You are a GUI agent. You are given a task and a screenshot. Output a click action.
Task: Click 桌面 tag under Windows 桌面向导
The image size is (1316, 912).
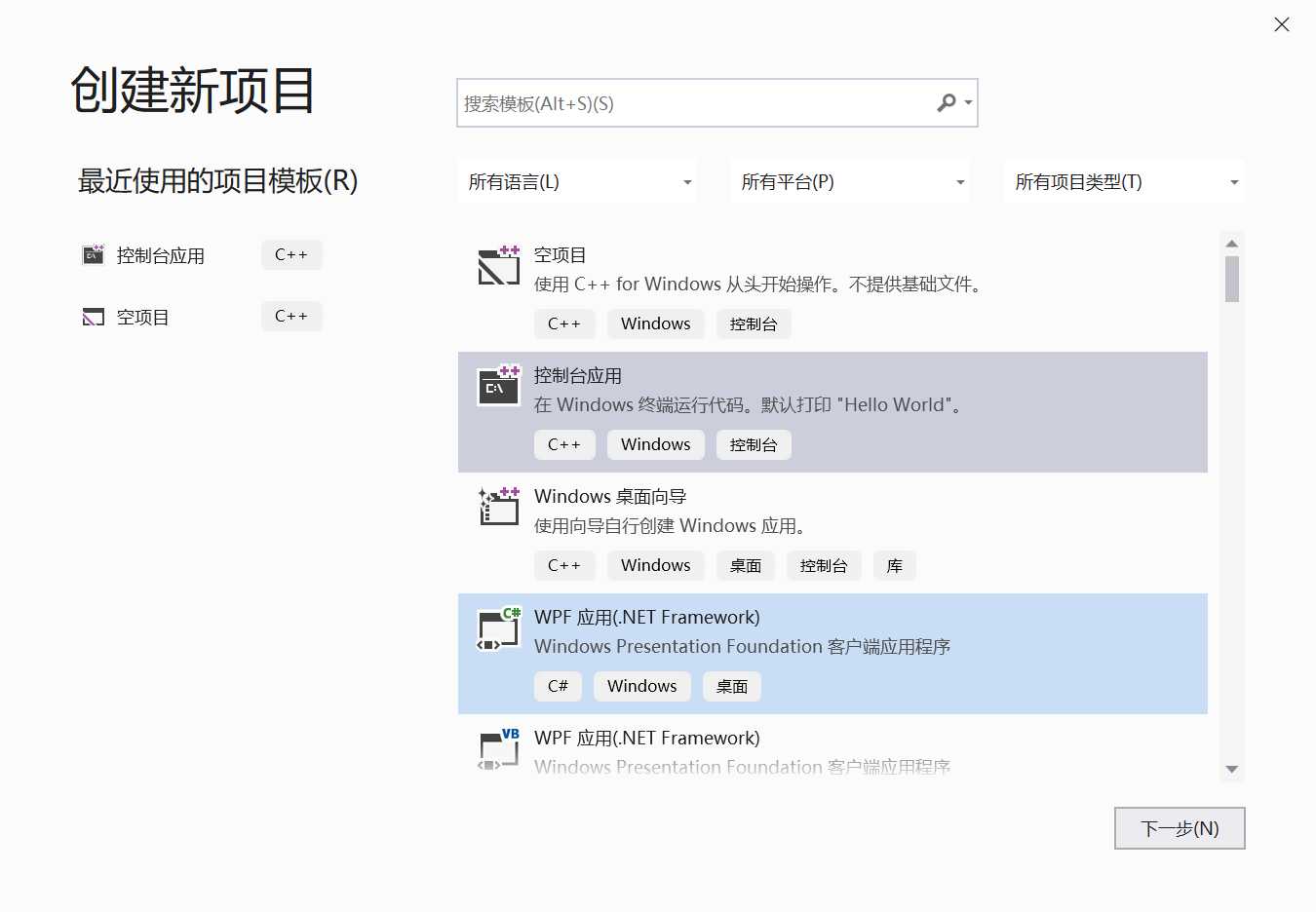746,566
